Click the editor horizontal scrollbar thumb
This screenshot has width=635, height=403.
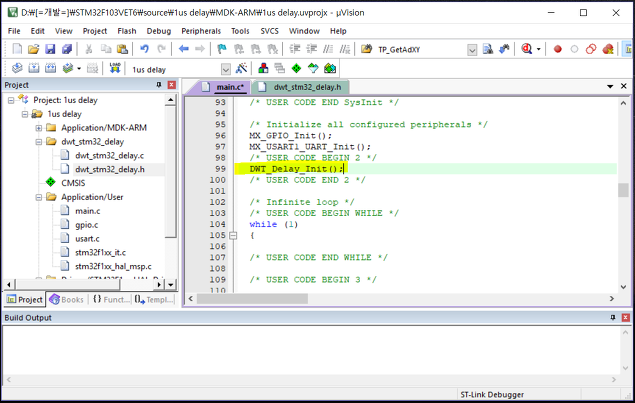(x=252, y=299)
